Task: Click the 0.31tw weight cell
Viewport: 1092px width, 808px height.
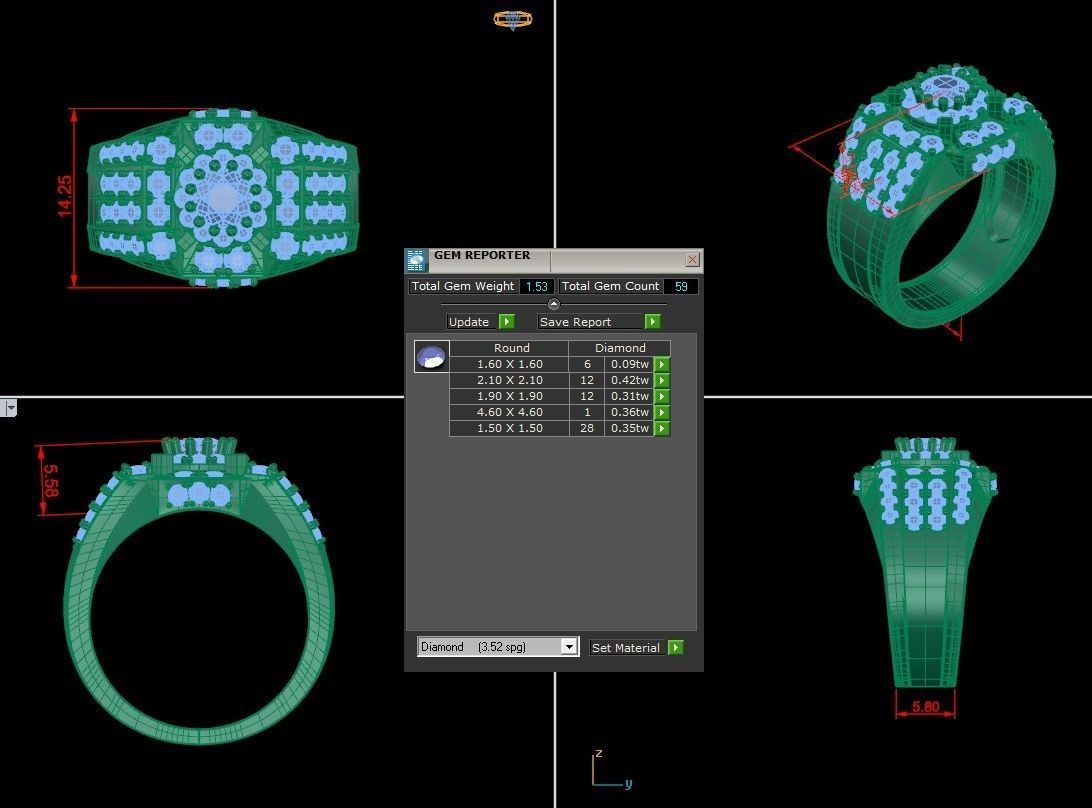Action: [x=630, y=396]
